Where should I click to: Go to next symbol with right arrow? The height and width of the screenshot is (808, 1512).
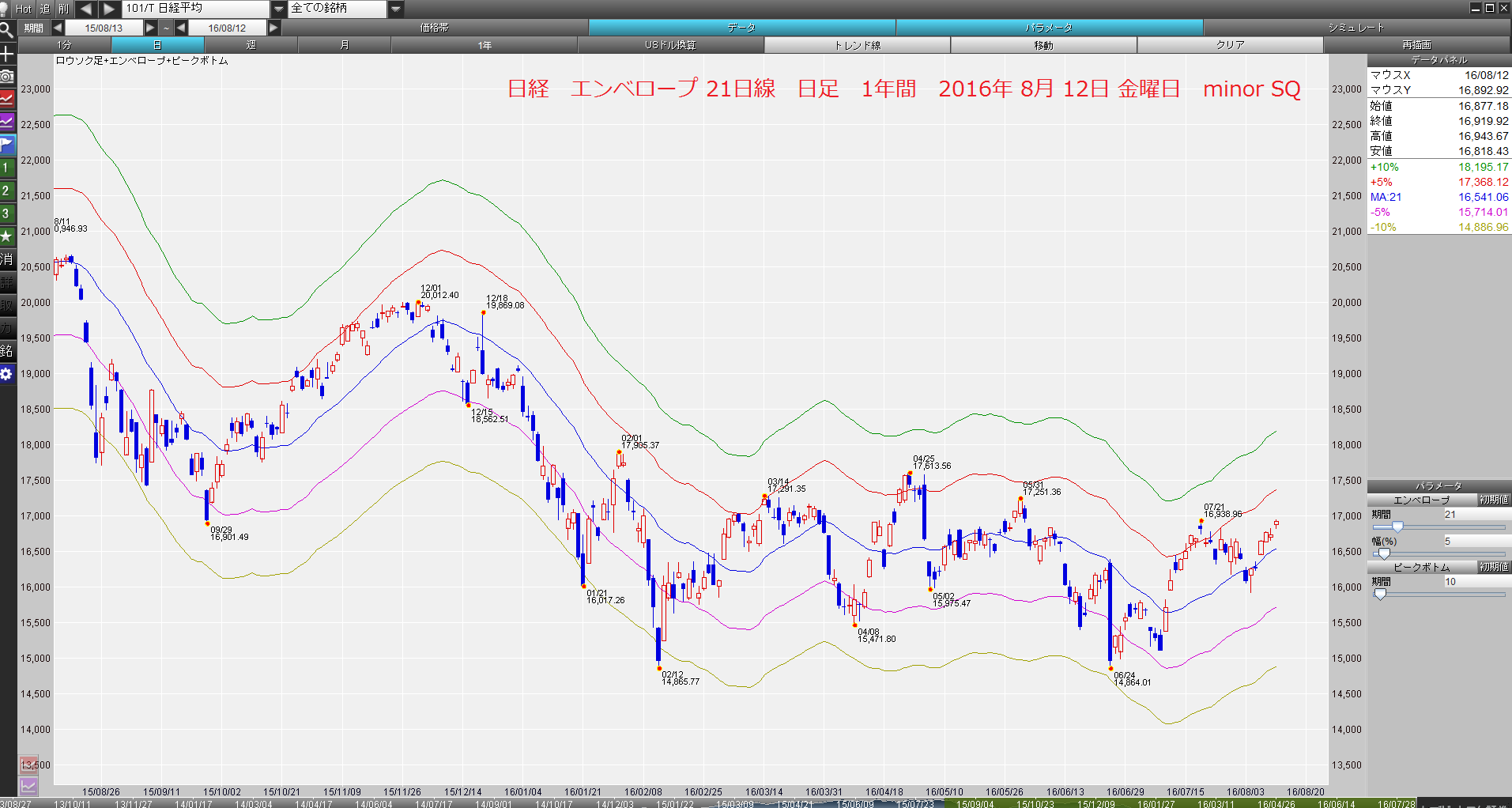(110, 9)
